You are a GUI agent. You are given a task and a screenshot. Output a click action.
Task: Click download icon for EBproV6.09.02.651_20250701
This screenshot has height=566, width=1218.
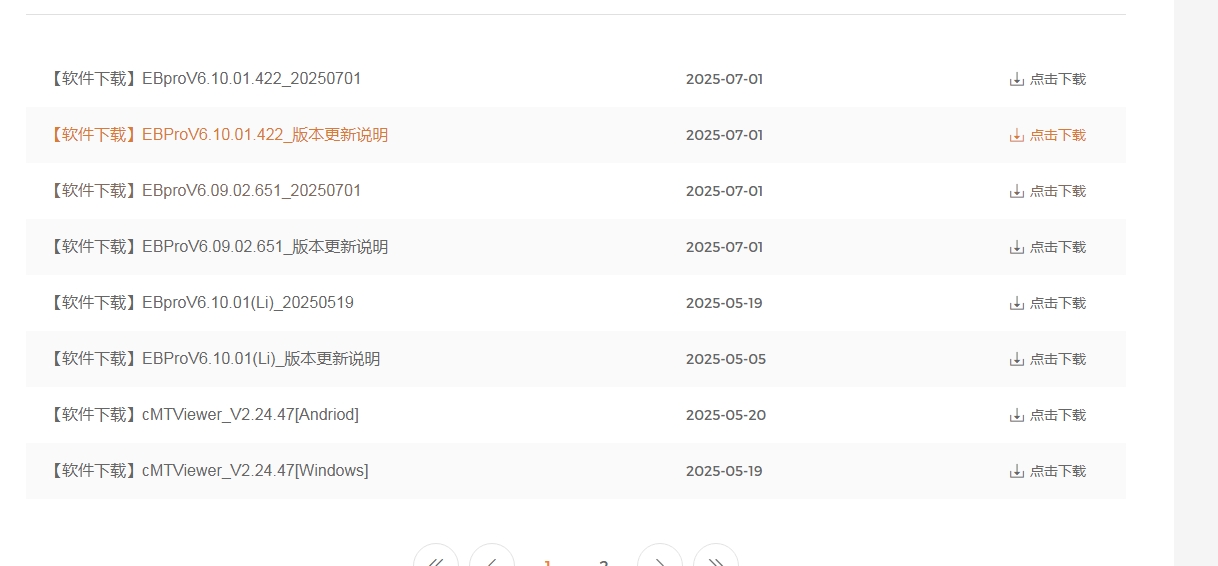tap(1017, 191)
